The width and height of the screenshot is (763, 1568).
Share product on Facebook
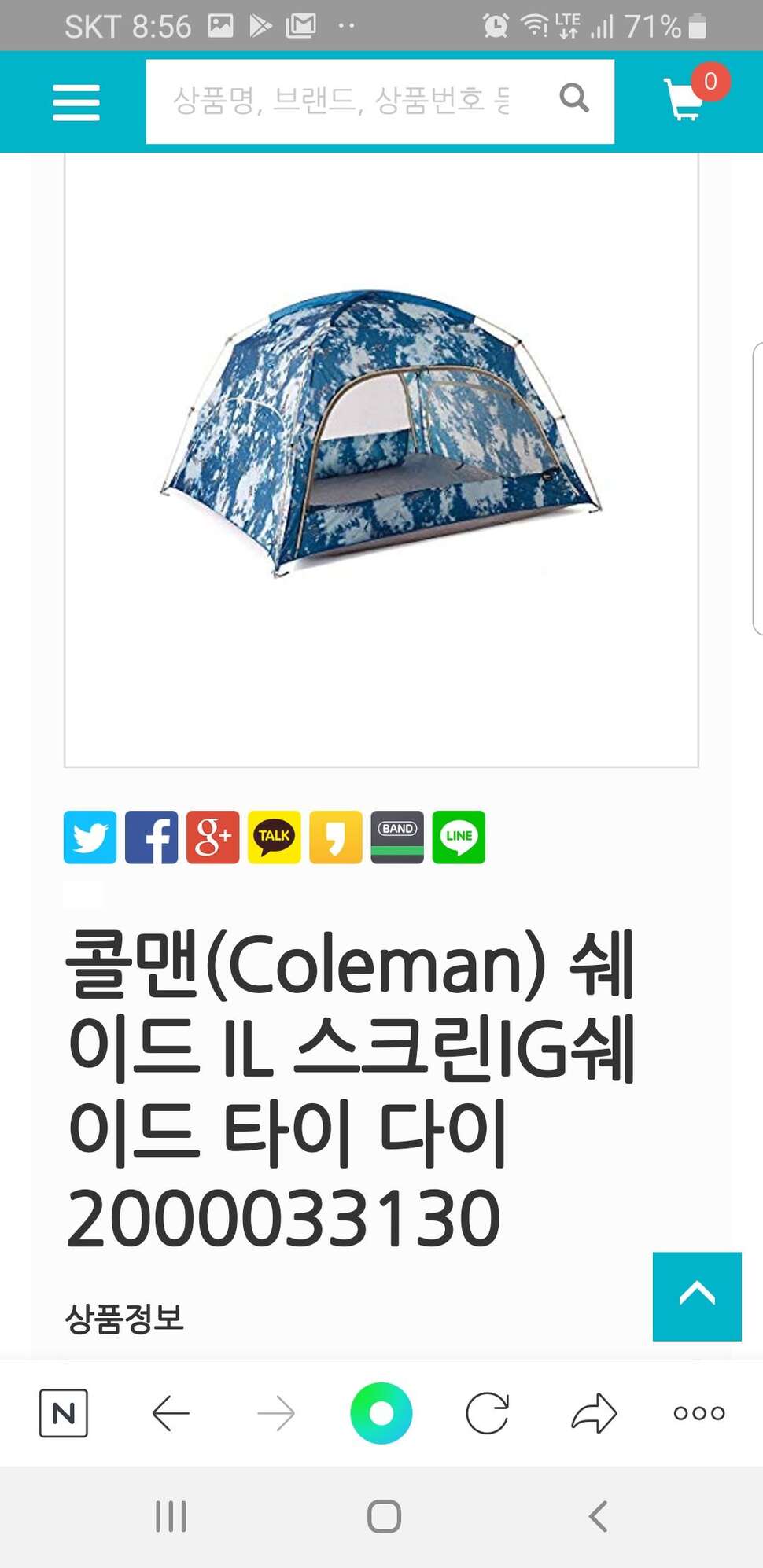tap(151, 837)
